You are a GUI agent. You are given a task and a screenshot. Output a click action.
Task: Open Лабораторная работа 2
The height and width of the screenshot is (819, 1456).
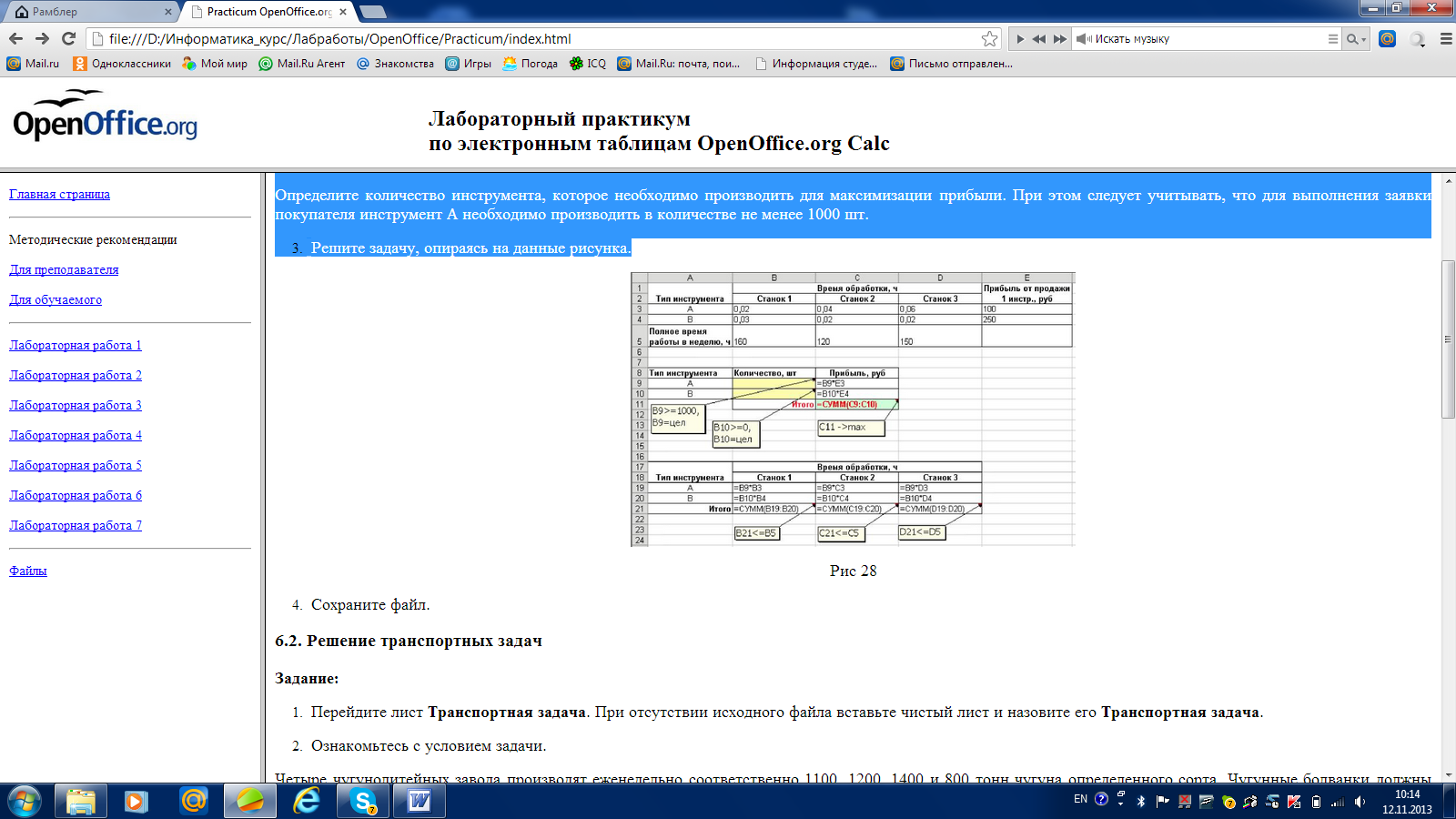tap(76, 375)
